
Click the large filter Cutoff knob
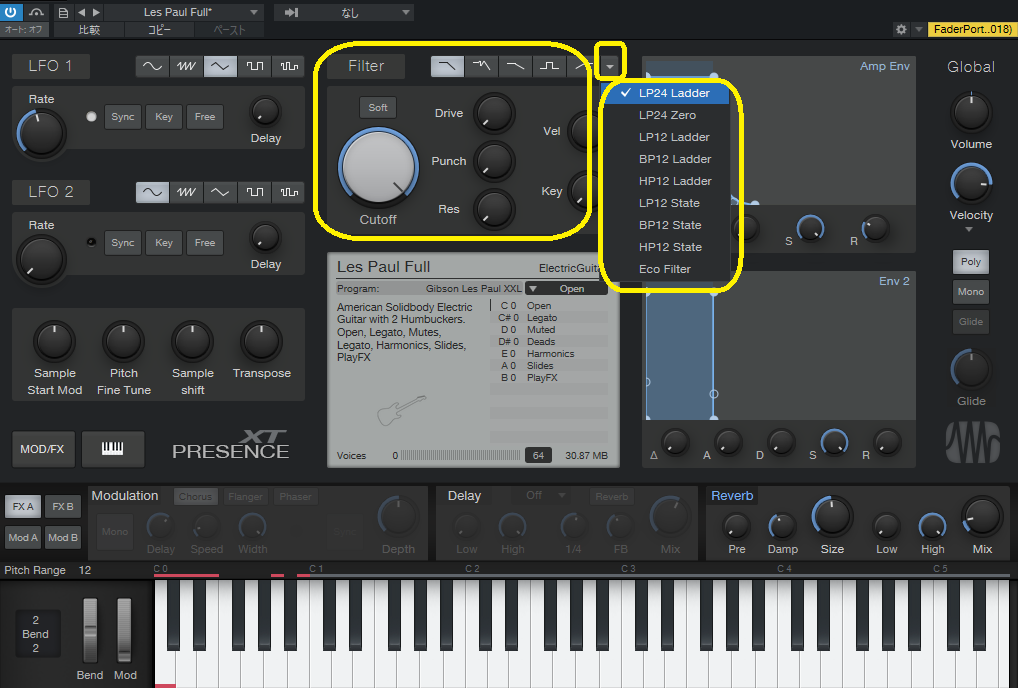tap(378, 166)
